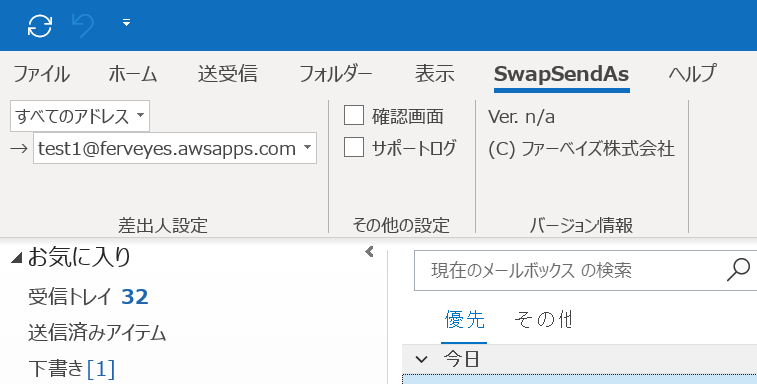Open the 表示 ribbon tab
Image resolution: width=757 pixels, height=384 pixels.
point(435,74)
